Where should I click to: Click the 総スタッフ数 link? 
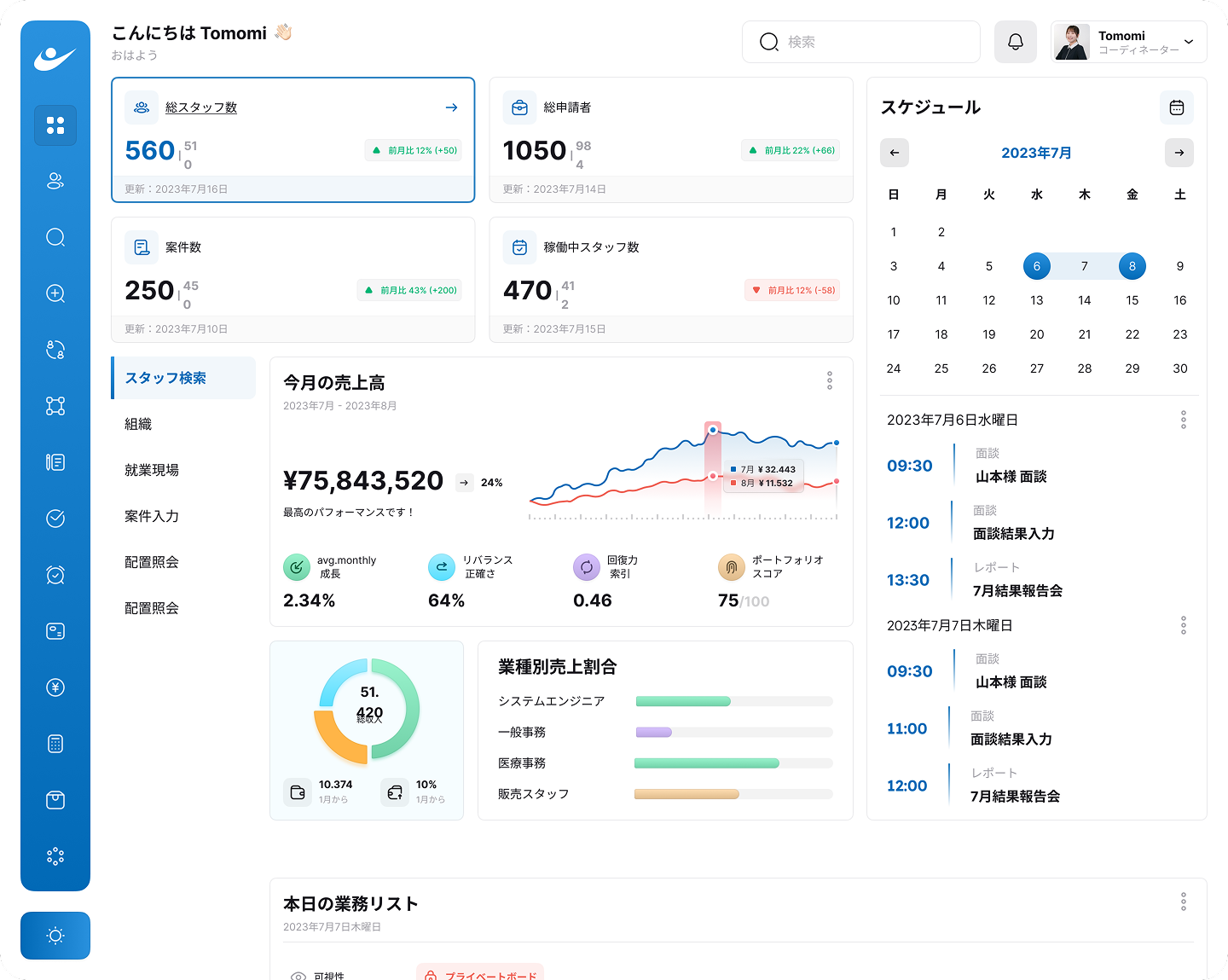(201, 107)
